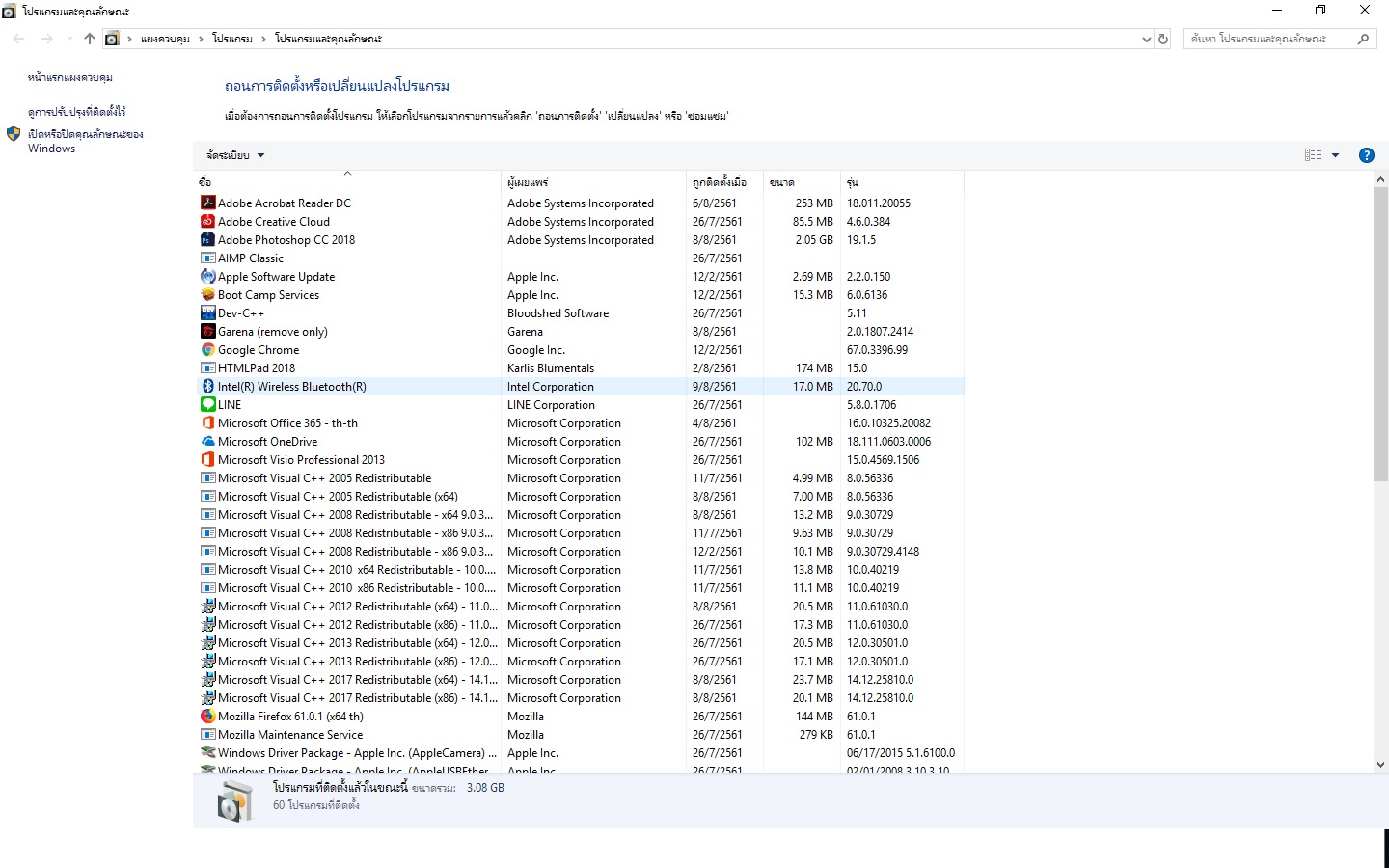Sort by the version column header
The height and width of the screenshot is (868, 1389).
(902, 182)
